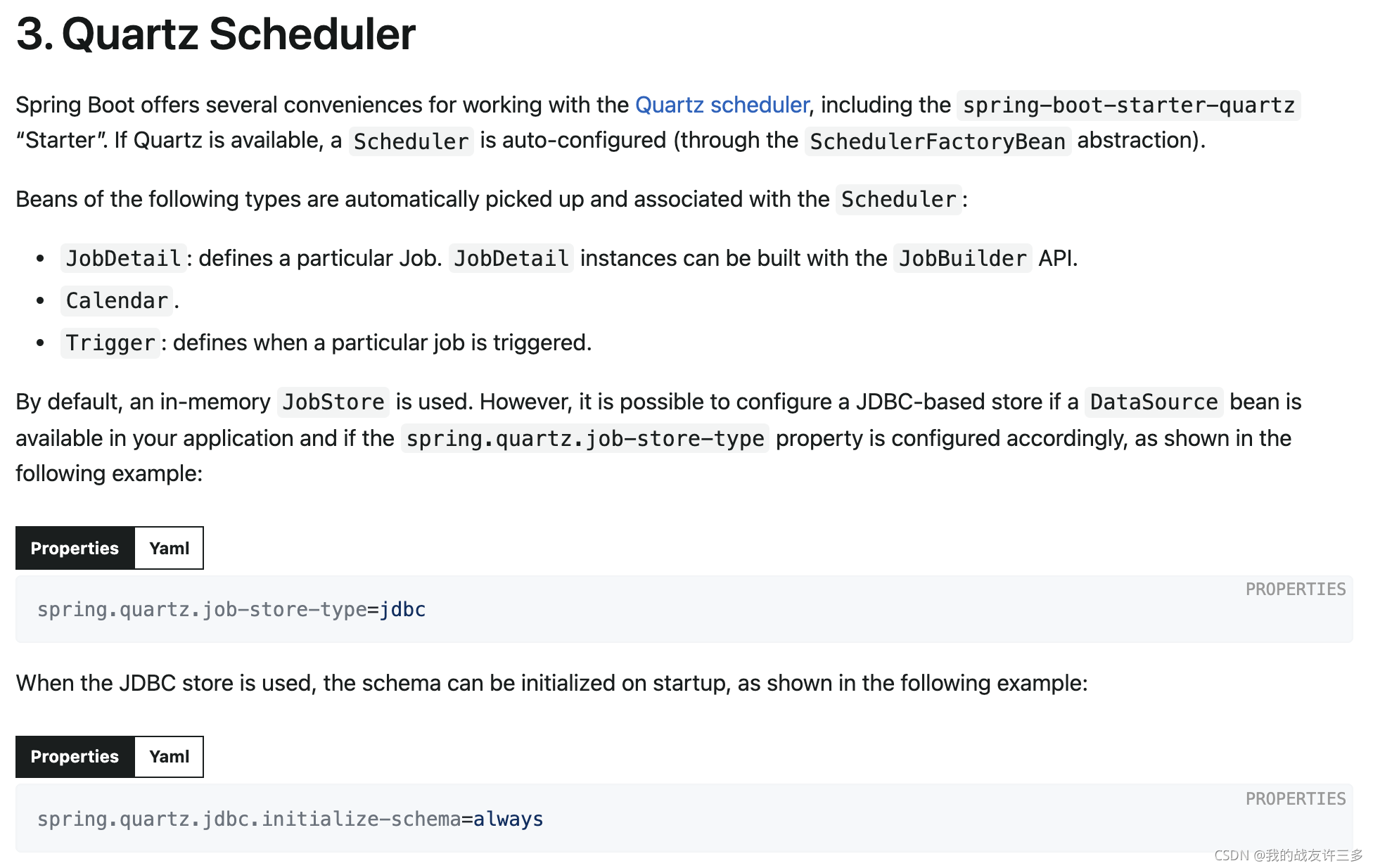
Task: Open the Quartz scheduler hyperlink
Action: pos(722,105)
